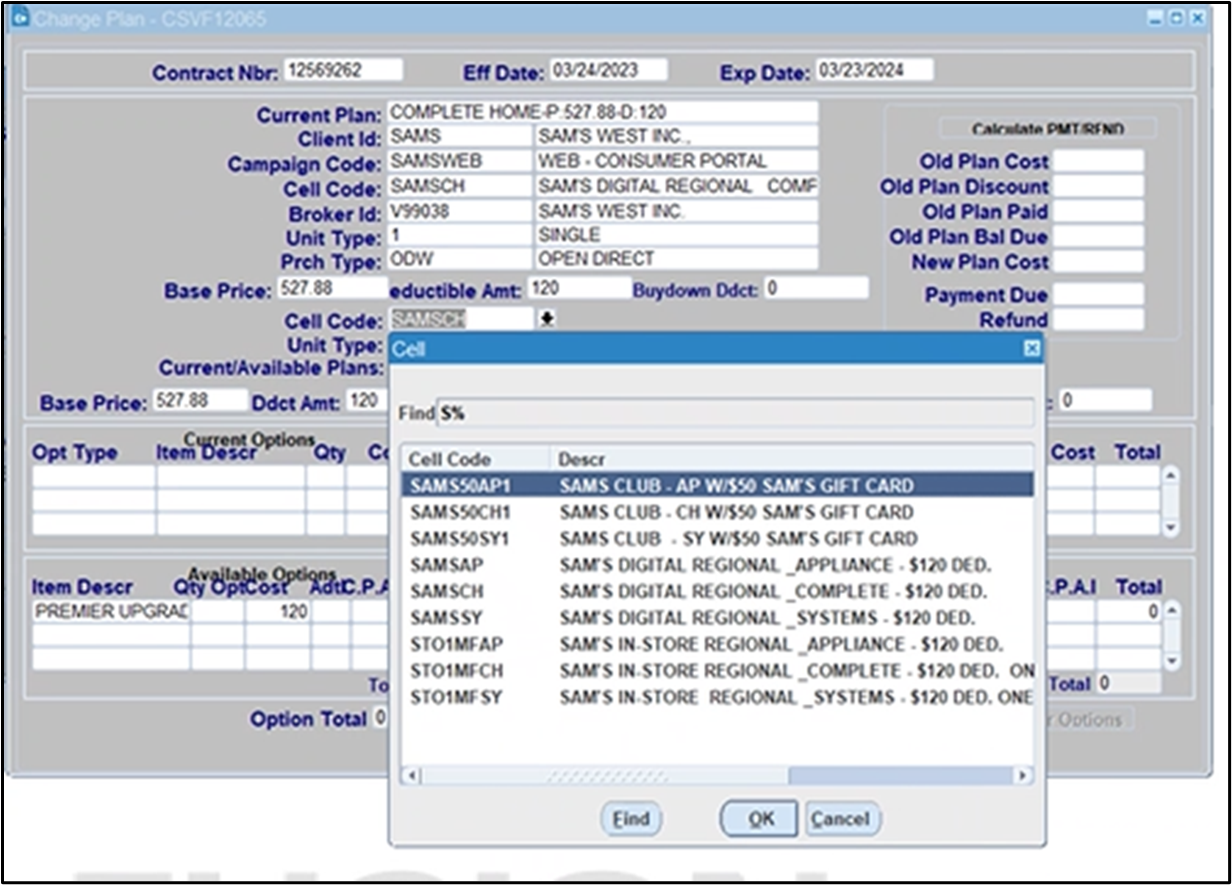The image size is (1232, 885).
Task: Click the OPEN DIRECT description field
Action: [676, 258]
